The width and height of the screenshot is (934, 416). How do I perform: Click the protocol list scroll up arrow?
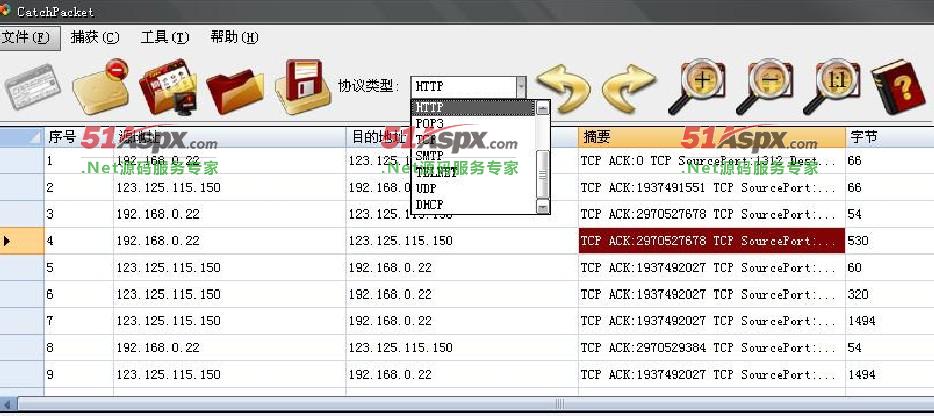[x=542, y=108]
